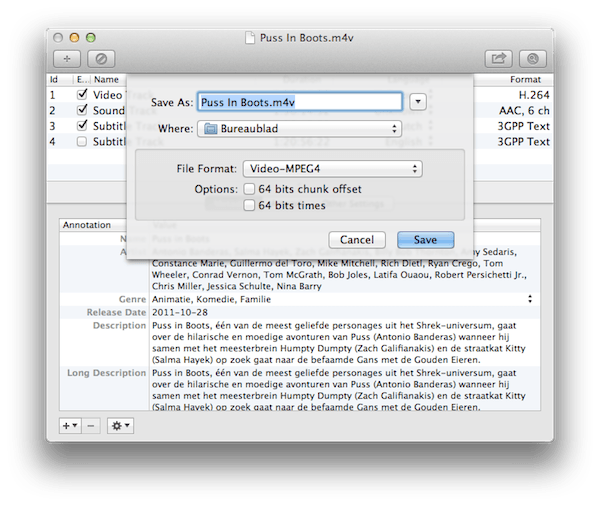Click the document icon in title bar
600x506 pixels.
(250, 38)
